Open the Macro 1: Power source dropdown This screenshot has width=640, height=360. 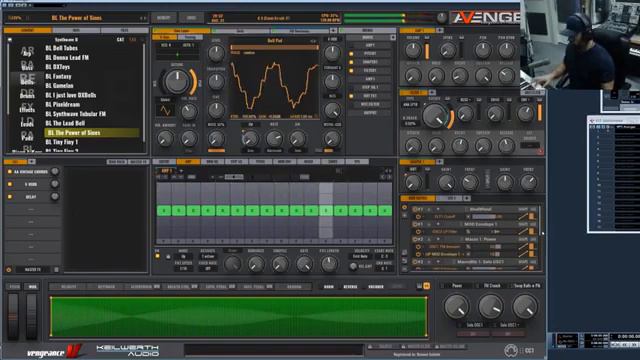click(480, 239)
